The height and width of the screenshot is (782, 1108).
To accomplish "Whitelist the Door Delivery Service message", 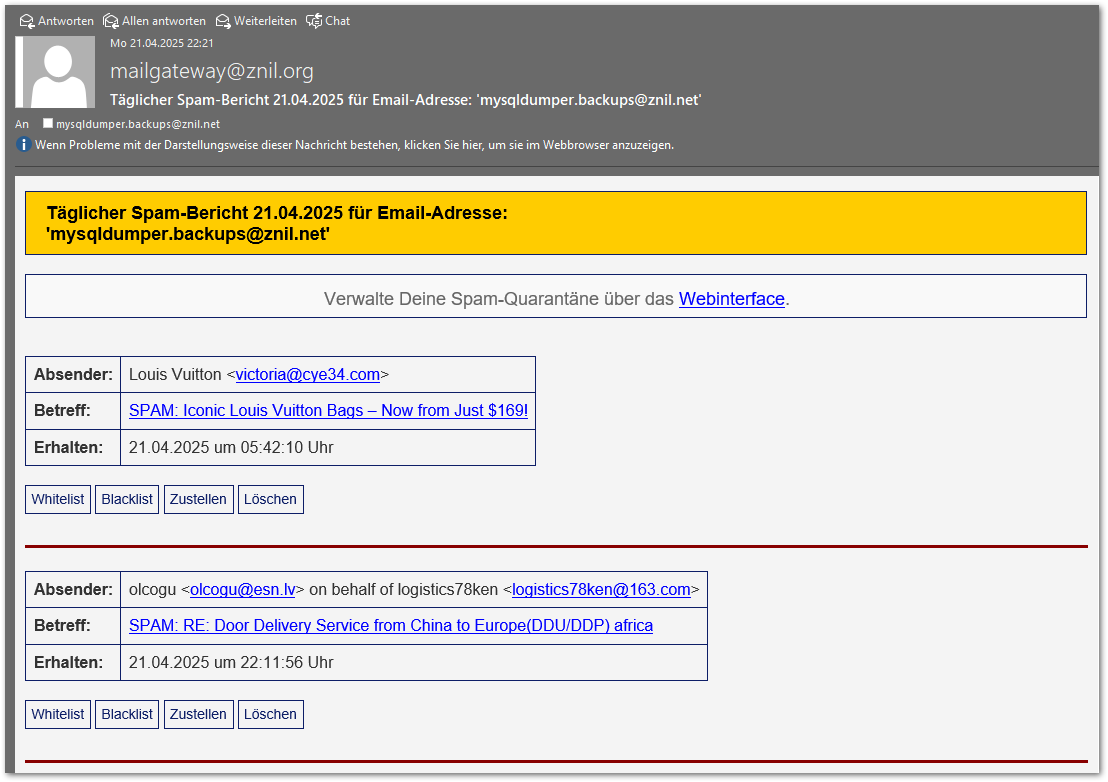I will pos(58,714).
